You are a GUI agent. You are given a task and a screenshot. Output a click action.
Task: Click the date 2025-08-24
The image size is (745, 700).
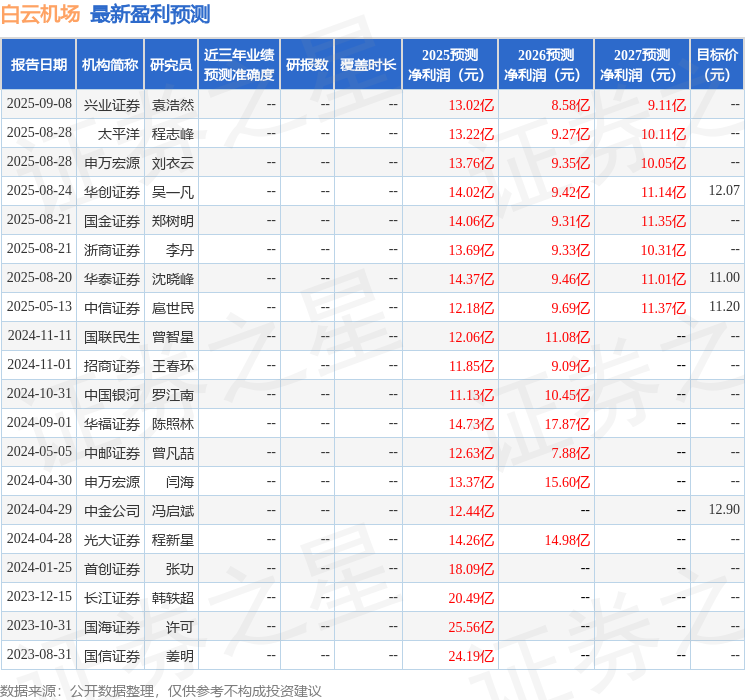click(39, 191)
